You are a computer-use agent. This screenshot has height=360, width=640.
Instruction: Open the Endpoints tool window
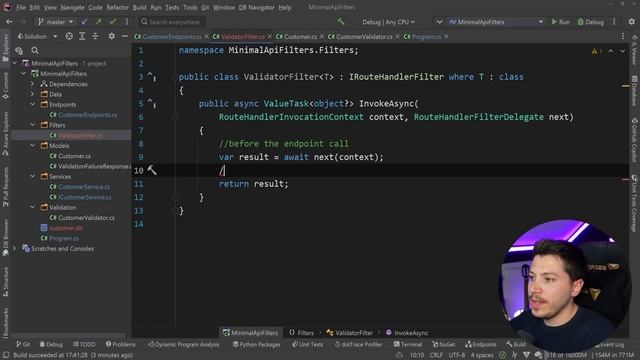[481, 344]
